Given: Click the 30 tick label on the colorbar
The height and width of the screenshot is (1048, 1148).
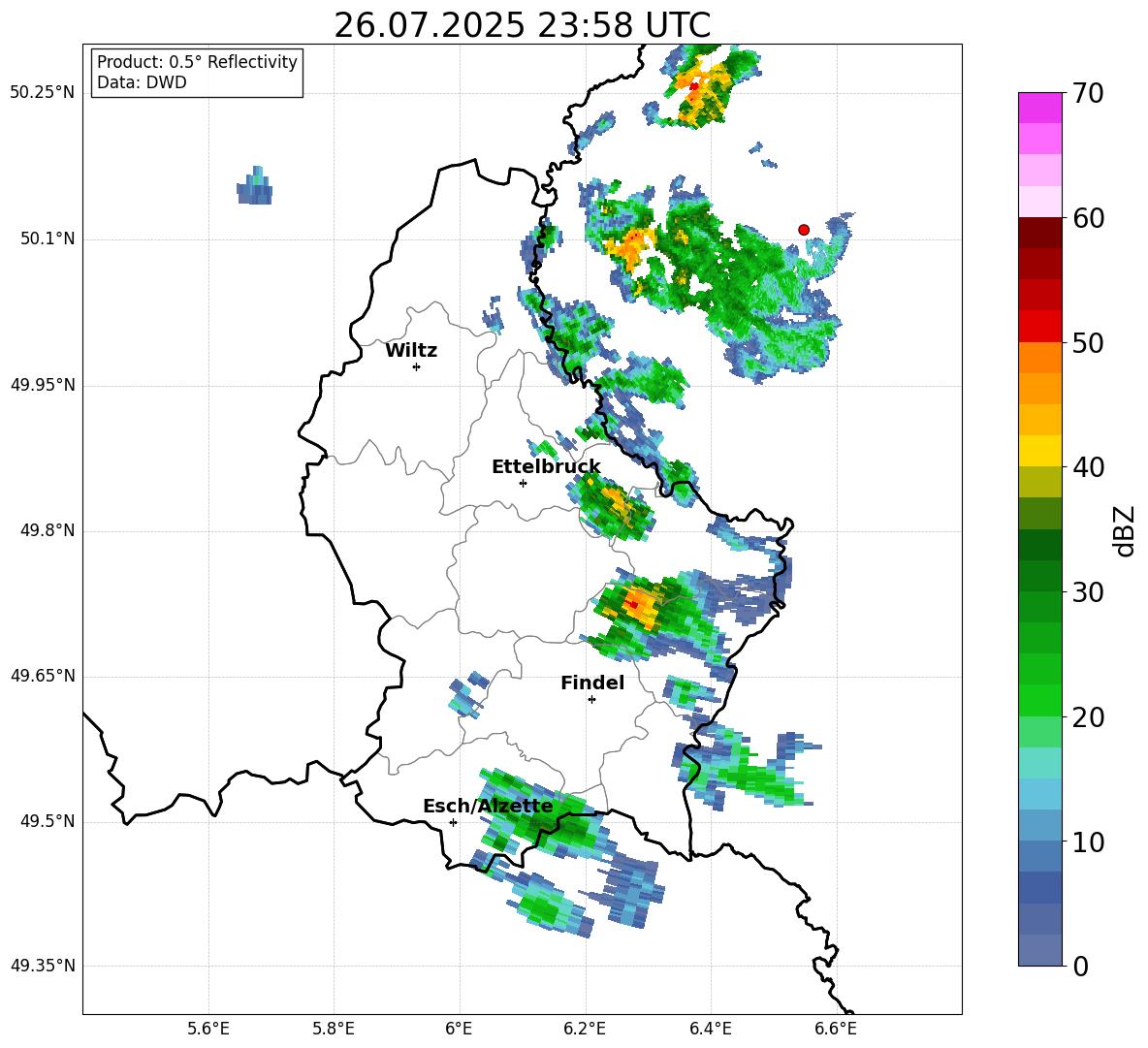Looking at the screenshot, I should [1089, 592].
